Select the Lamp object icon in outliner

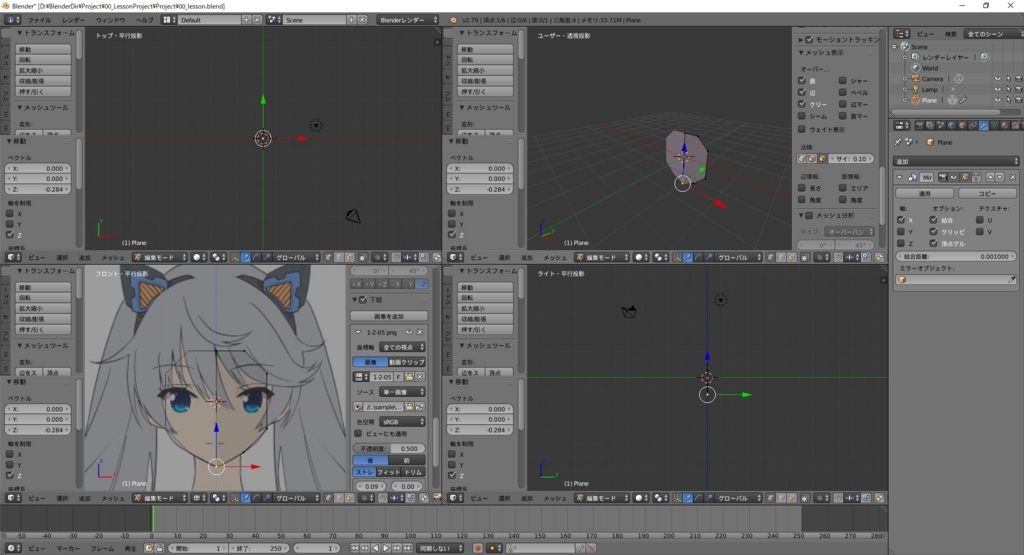pos(916,89)
